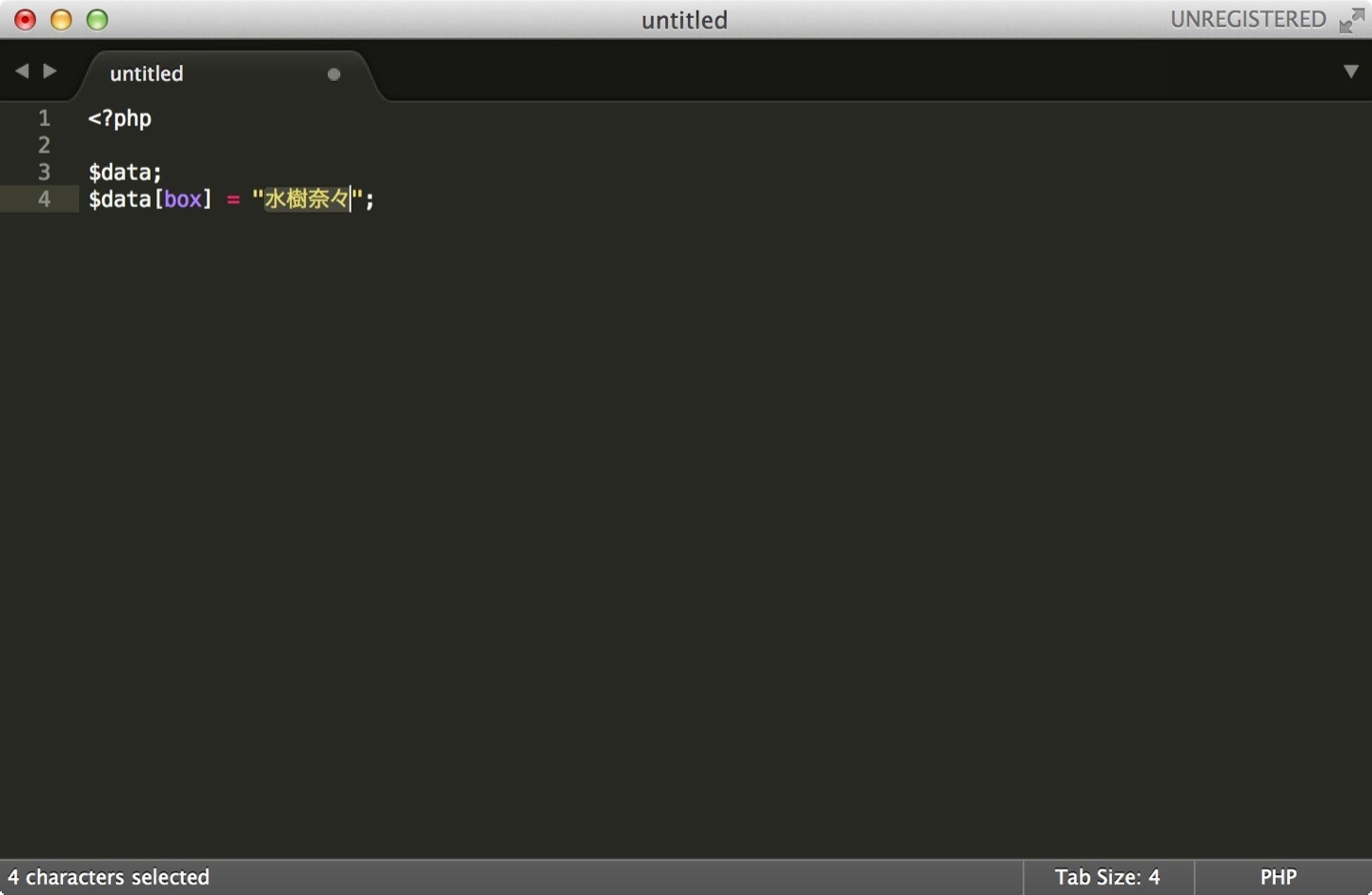Screen dimensions: 1372x895
Task: Click the green zoom window button
Action: 97,20
